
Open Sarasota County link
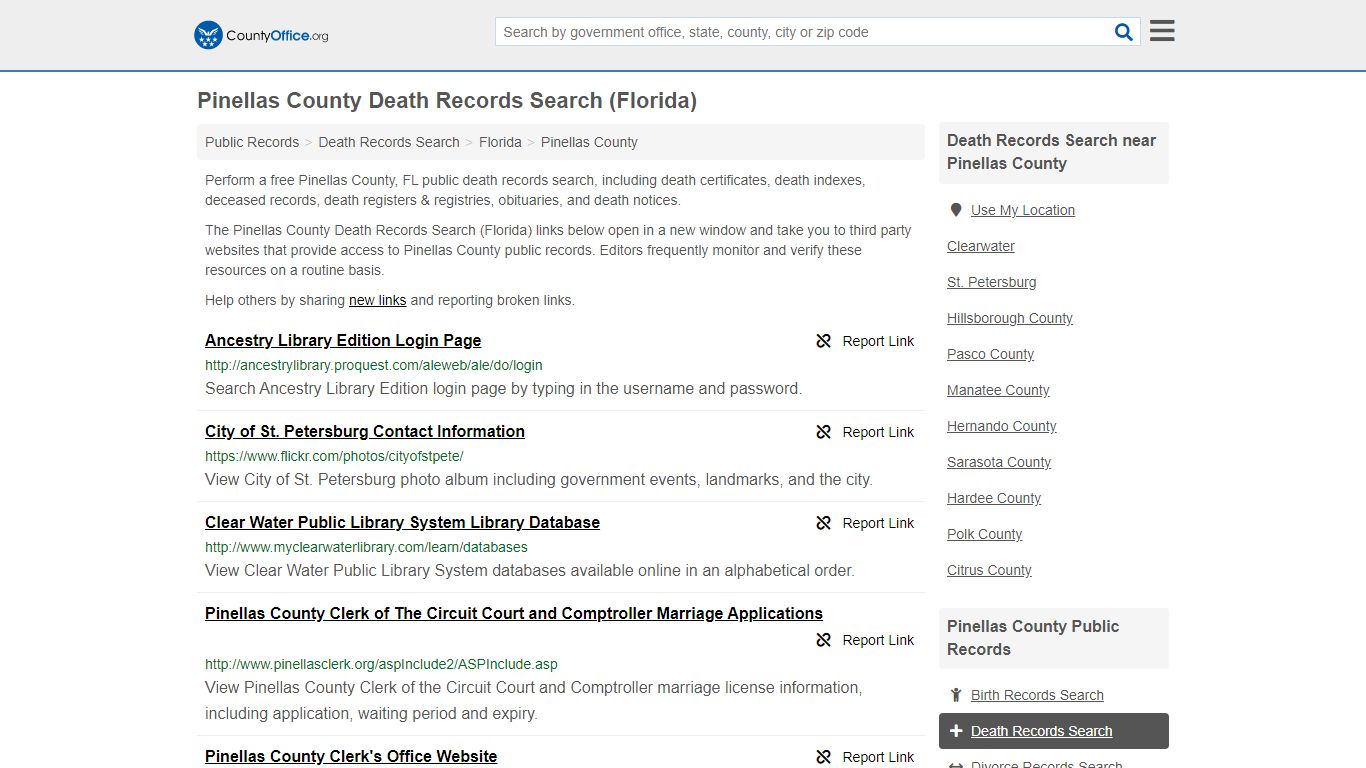tap(999, 462)
